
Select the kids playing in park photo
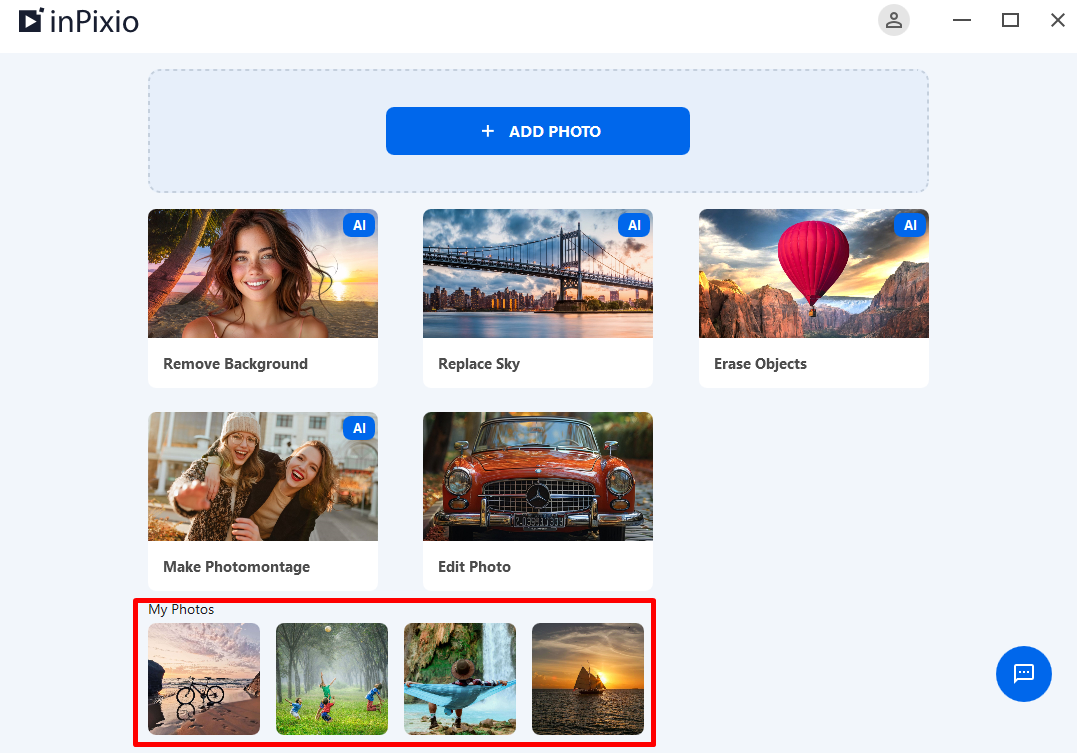[332, 679]
